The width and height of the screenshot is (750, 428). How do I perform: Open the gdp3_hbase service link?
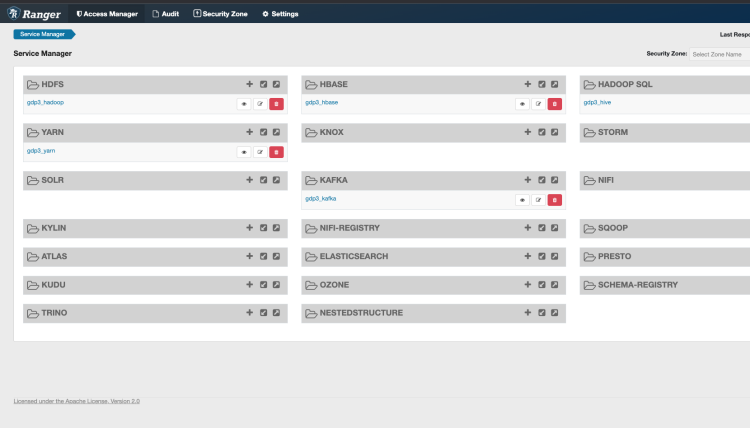pos(321,102)
